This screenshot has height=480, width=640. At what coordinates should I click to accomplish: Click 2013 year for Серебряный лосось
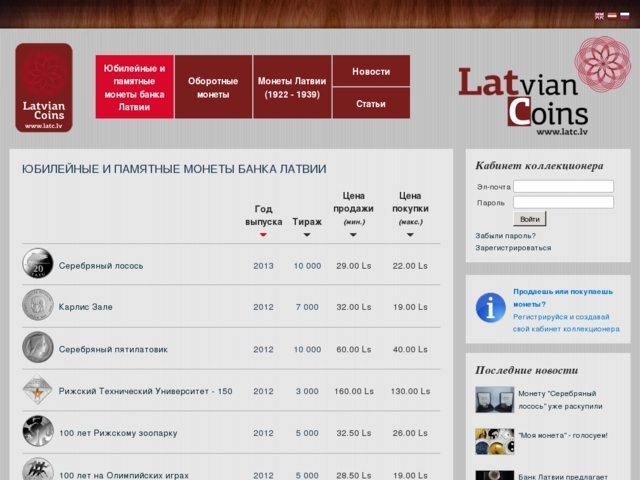(263, 266)
